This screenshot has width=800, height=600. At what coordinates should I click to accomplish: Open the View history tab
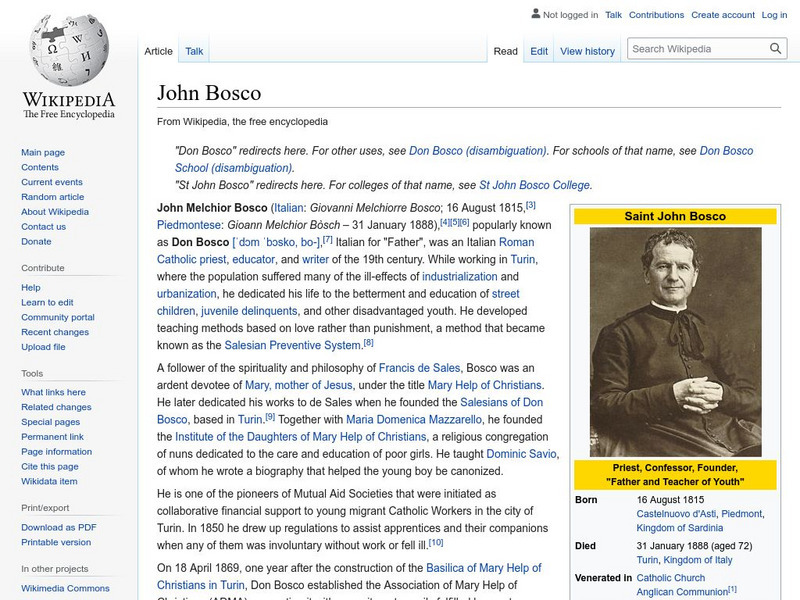point(587,51)
